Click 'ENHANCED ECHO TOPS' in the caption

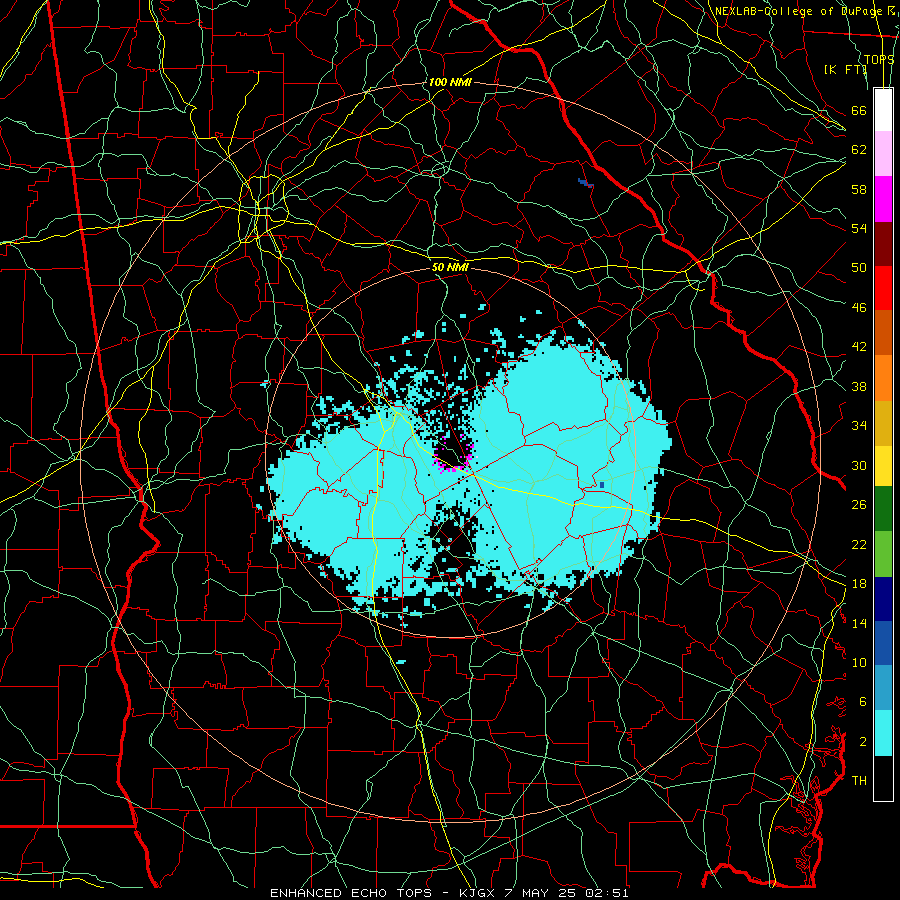[351, 893]
